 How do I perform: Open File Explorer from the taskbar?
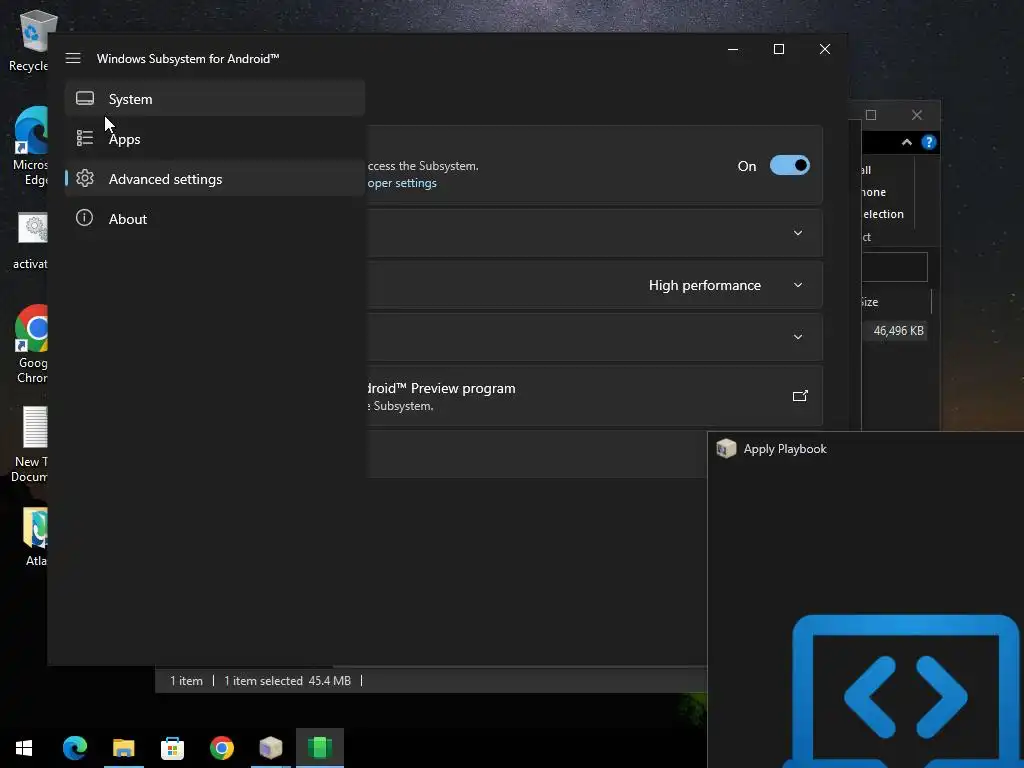[123, 748]
